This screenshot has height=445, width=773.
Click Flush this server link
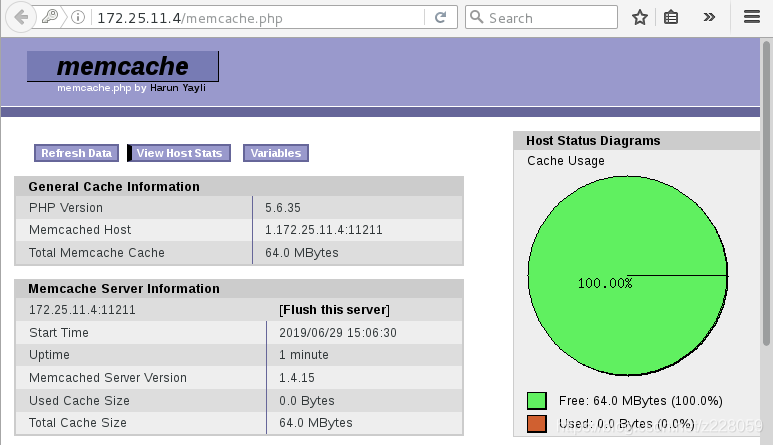click(334, 310)
